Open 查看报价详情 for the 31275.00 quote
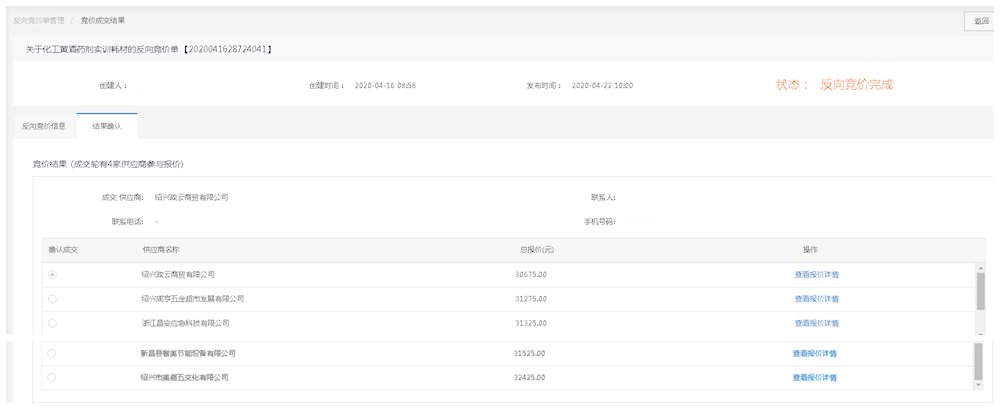This screenshot has height=409, width=1000. click(816, 299)
